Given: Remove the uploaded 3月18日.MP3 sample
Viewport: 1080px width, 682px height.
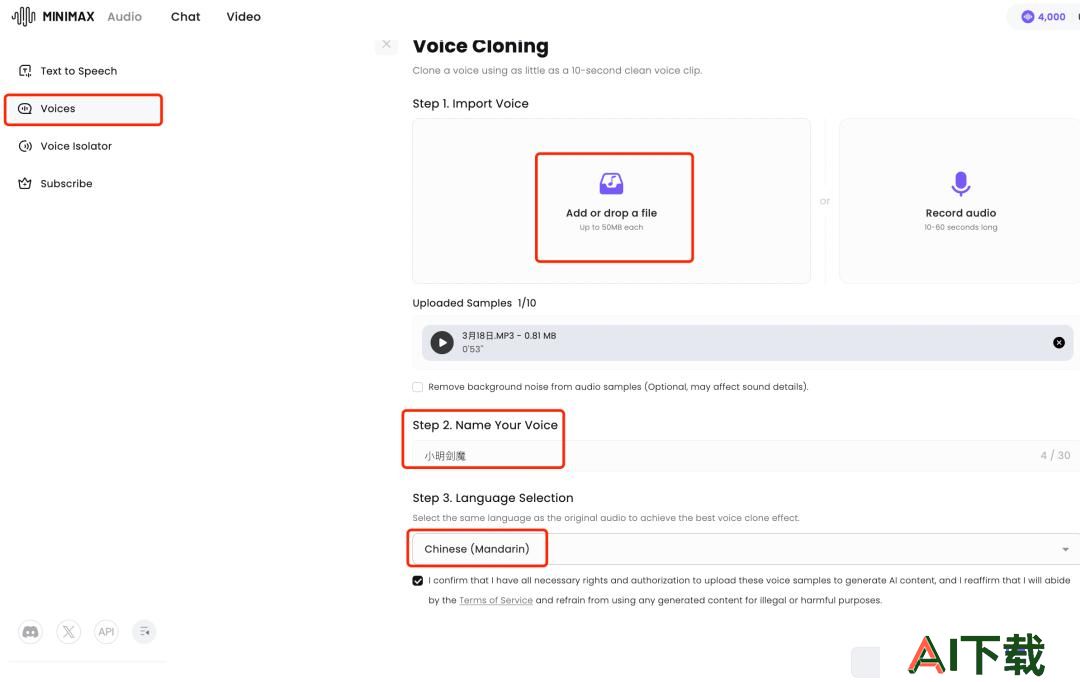Looking at the screenshot, I should 1059,342.
